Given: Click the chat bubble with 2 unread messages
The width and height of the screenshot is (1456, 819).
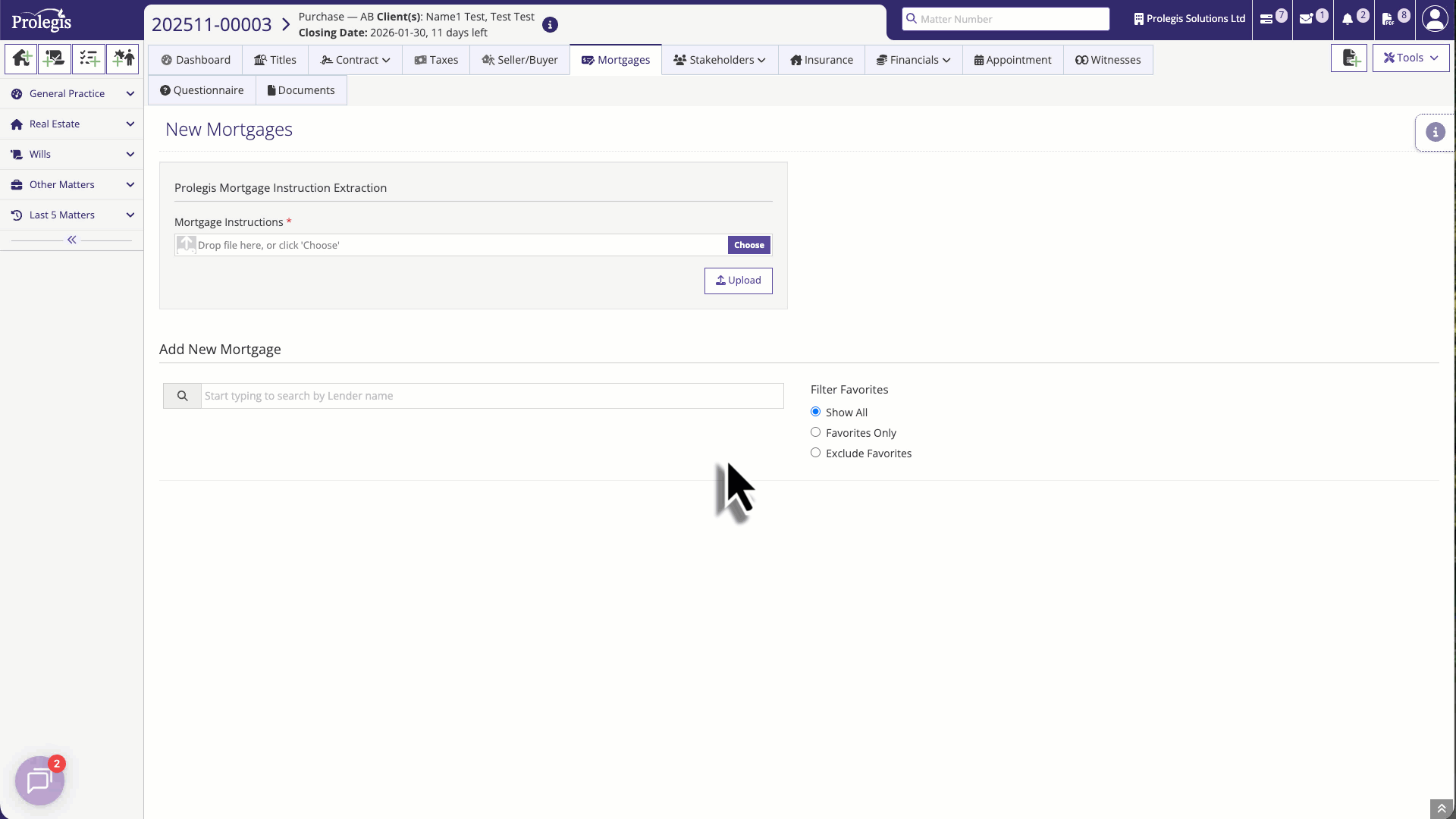Looking at the screenshot, I should tap(39, 780).
